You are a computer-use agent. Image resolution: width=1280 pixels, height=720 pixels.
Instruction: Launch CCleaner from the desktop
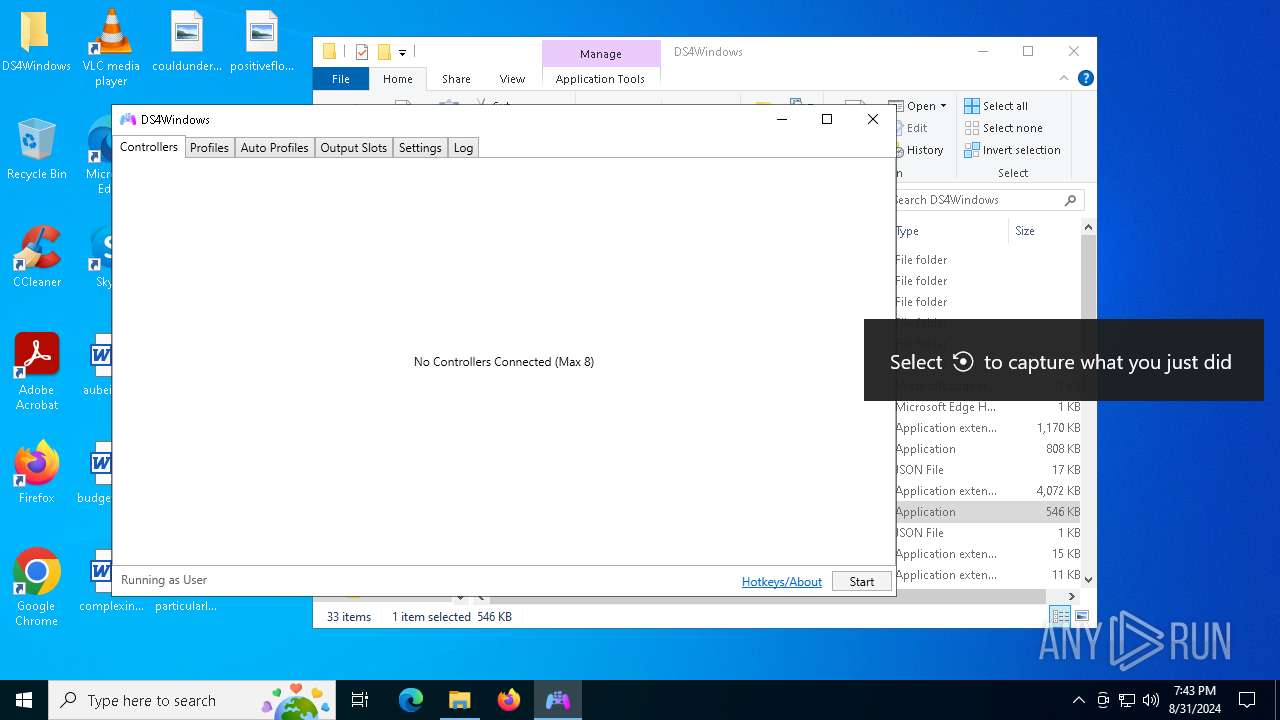(36, 256)
